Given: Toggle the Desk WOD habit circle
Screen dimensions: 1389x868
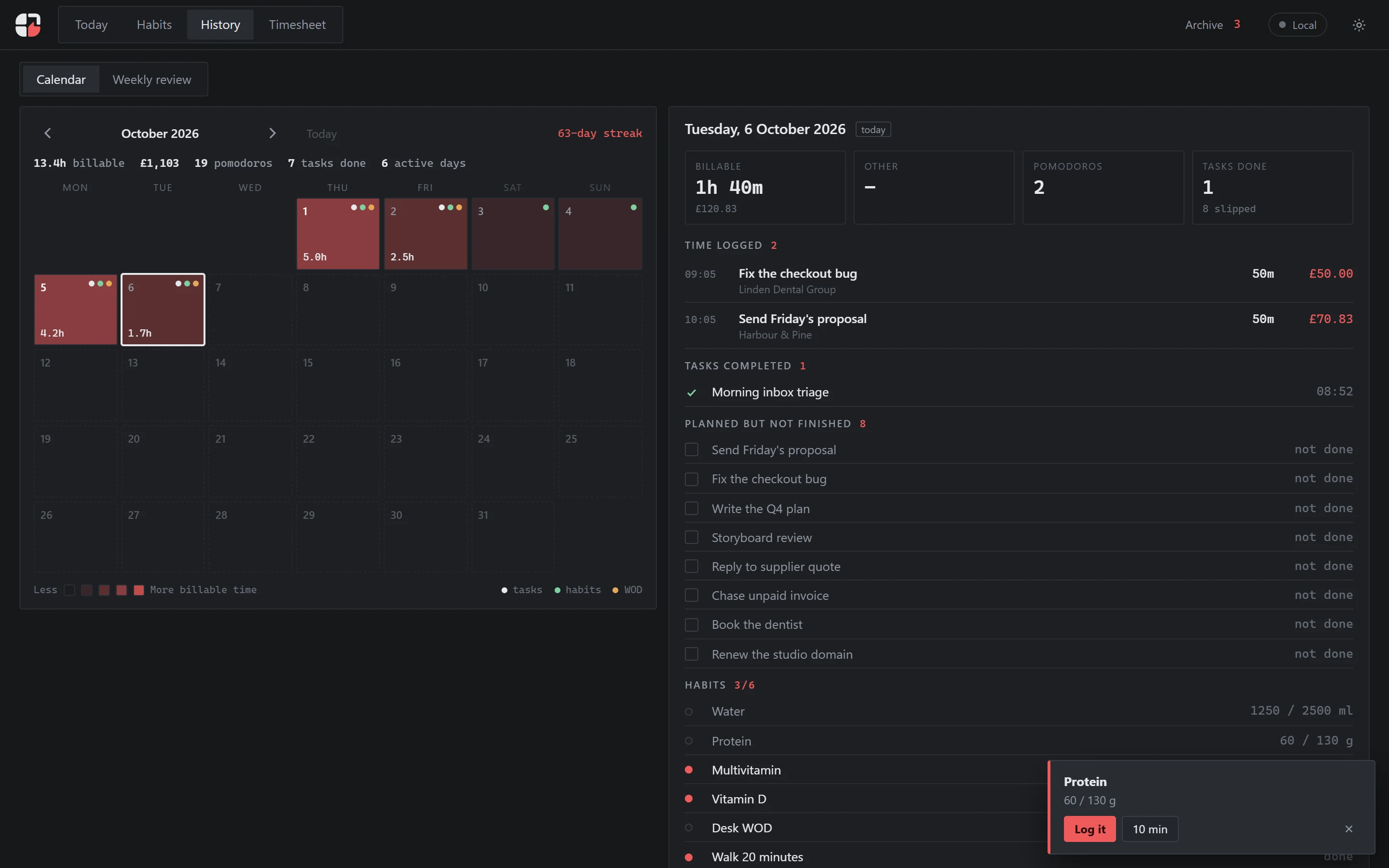Looking at the screenshot, I should coord(689,828).
